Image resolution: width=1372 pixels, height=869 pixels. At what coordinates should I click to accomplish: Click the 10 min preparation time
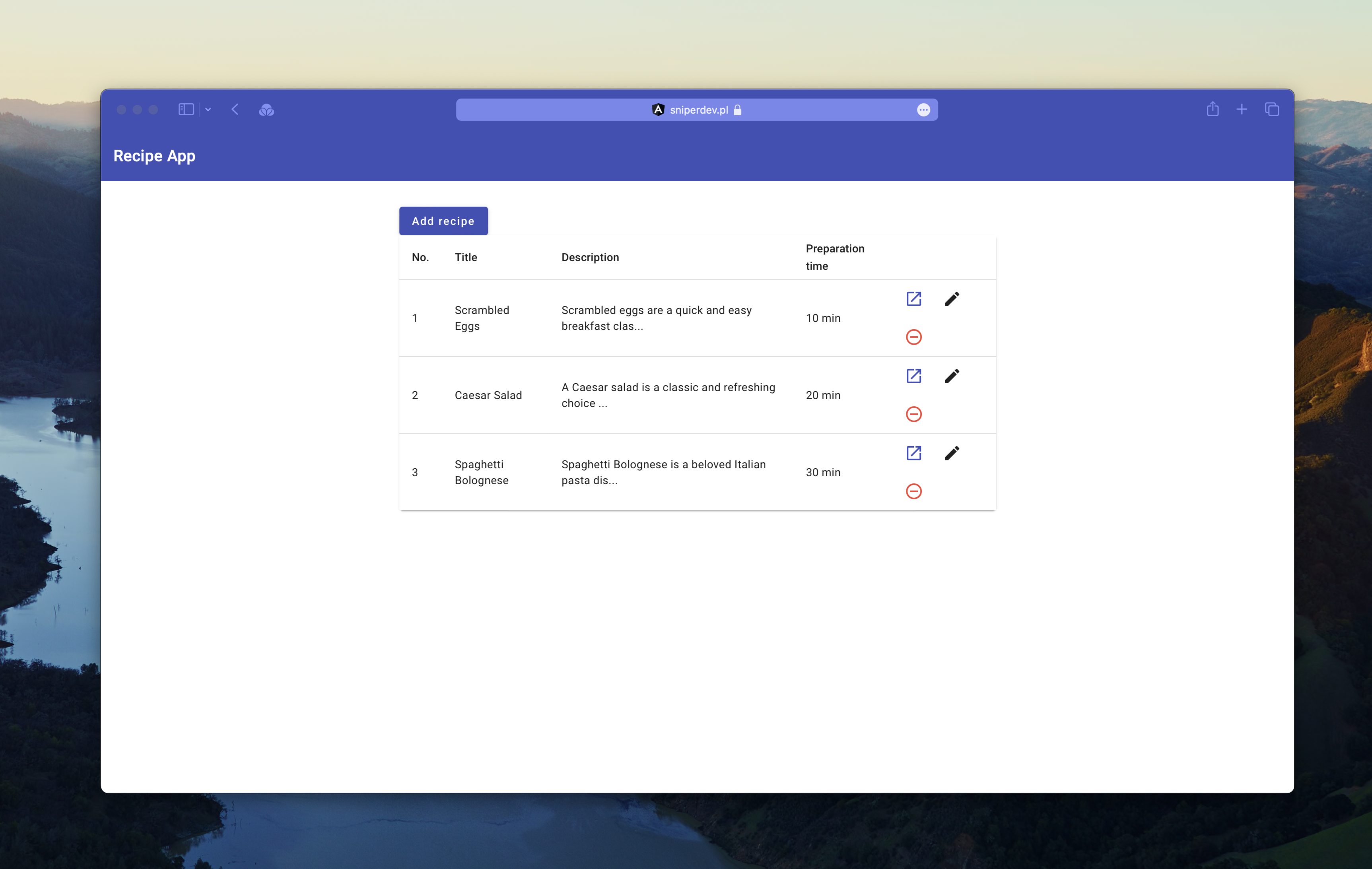pos(823,318)
